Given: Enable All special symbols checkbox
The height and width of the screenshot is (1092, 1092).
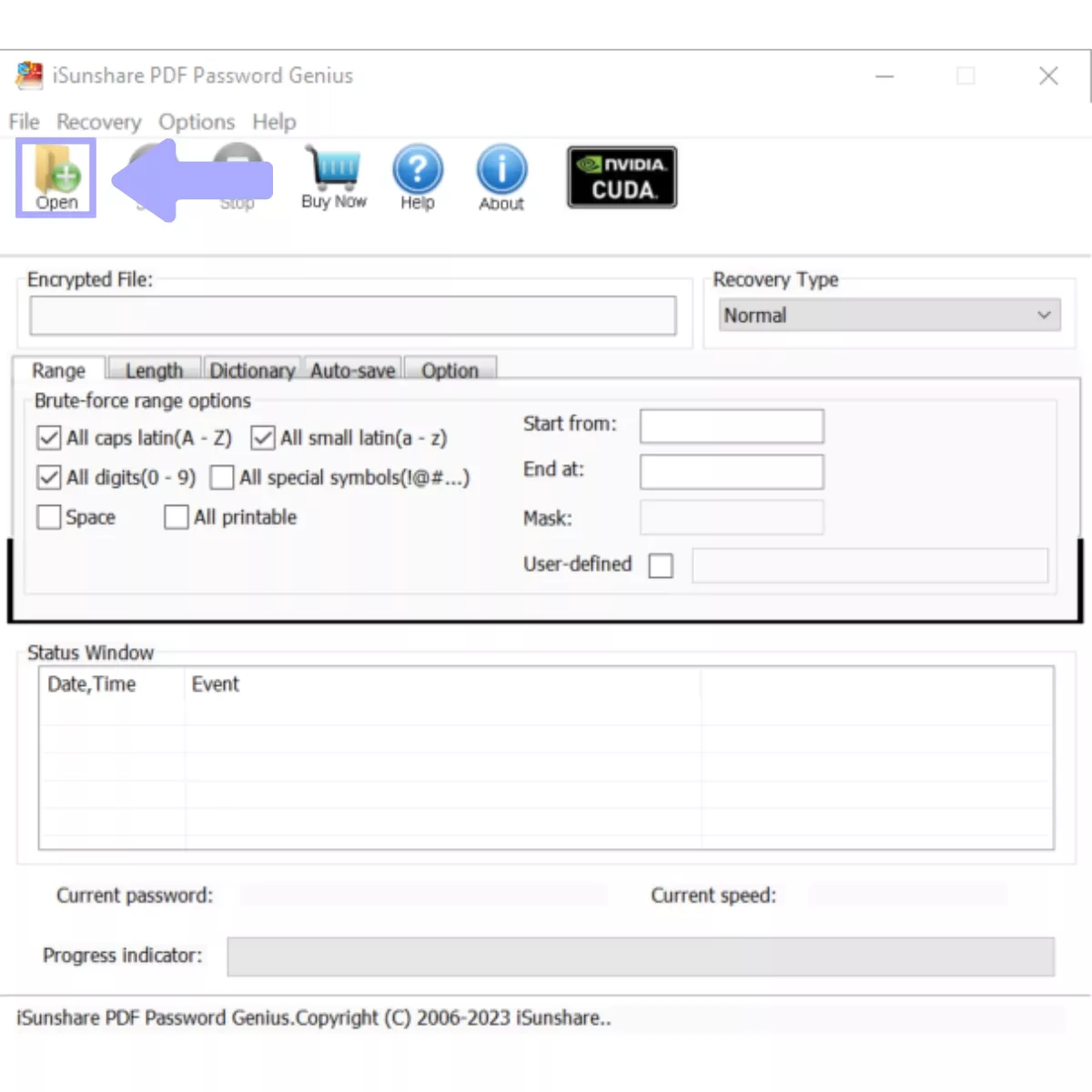Looking at the screenshot, I should [222, 477].
